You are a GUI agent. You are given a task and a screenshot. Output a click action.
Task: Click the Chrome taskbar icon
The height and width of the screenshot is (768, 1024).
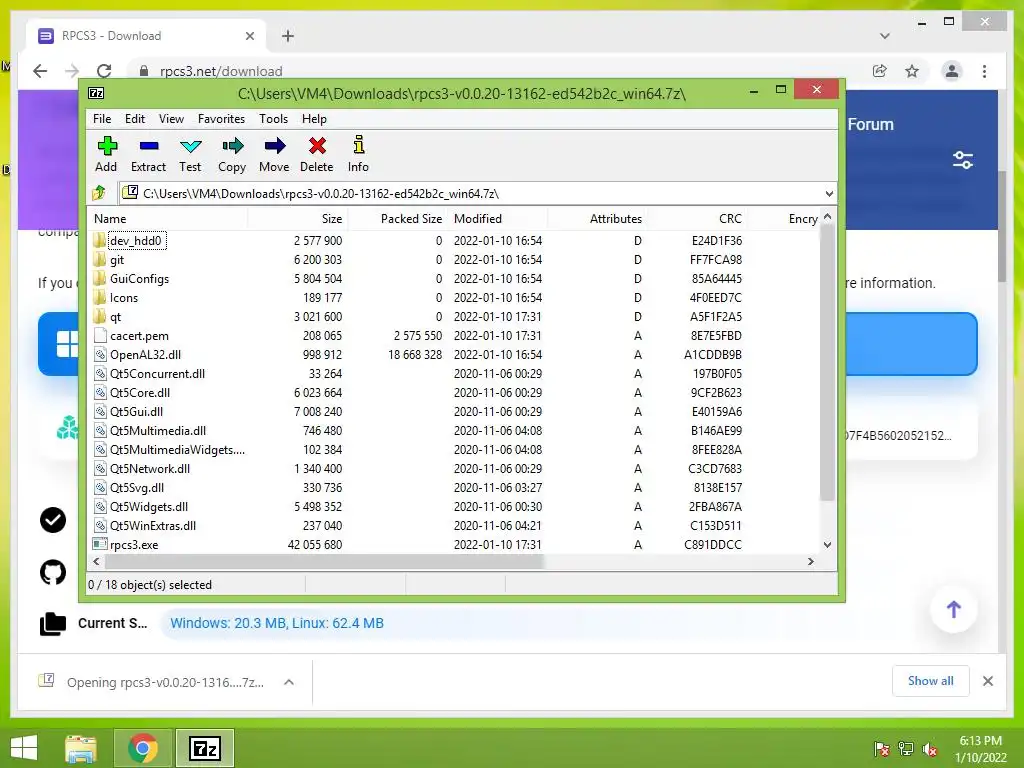[142, 748]
